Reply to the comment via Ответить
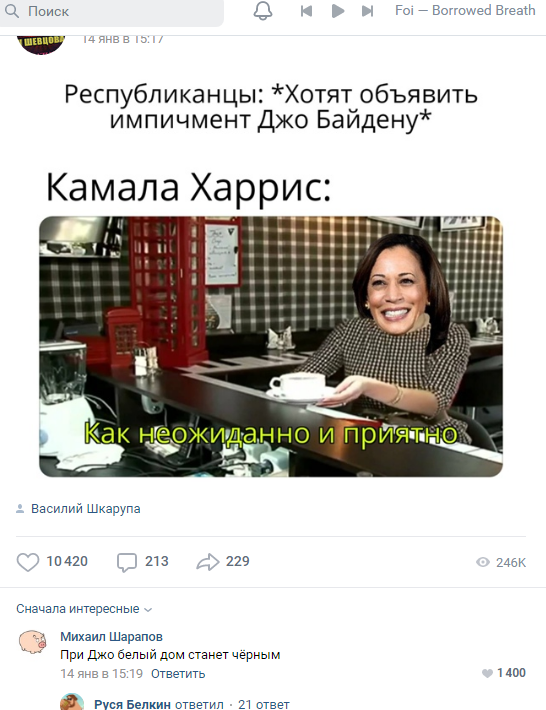Screen dimensions: 546x710 click(178, 673)
